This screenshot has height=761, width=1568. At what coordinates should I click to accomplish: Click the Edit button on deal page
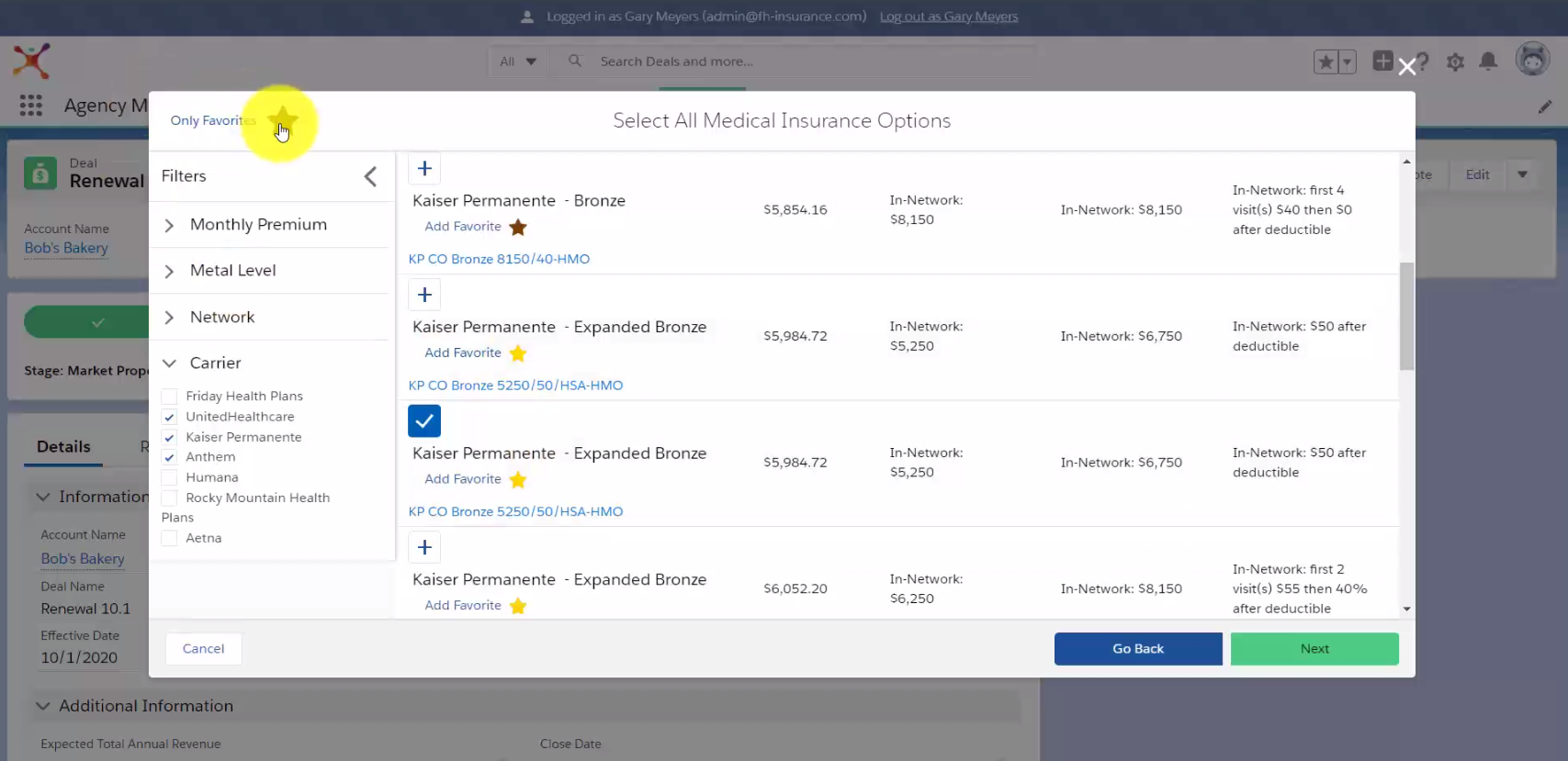tap(1478, 174)
